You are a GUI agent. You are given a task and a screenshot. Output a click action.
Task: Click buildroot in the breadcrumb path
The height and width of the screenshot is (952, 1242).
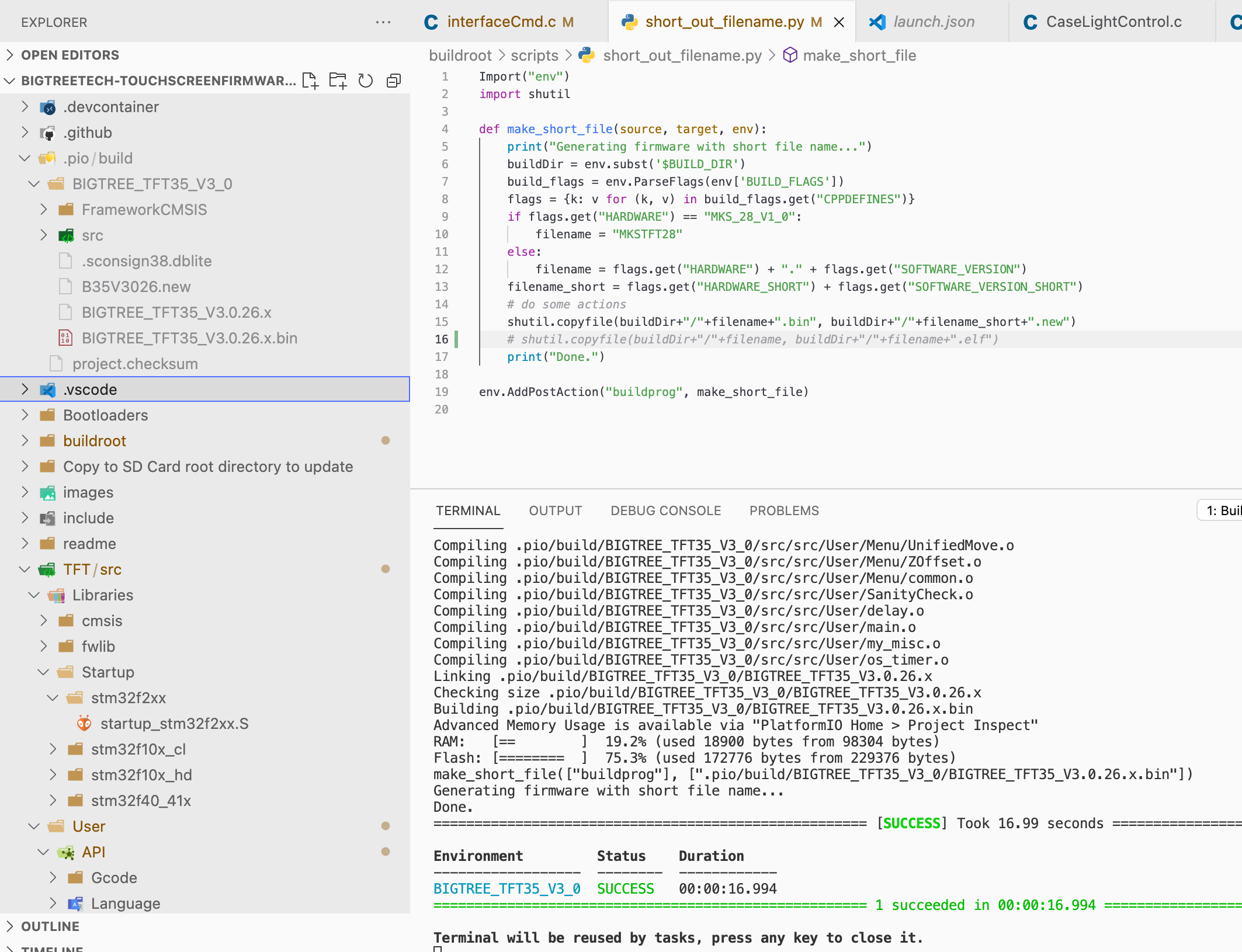click(x=460, y=55)
